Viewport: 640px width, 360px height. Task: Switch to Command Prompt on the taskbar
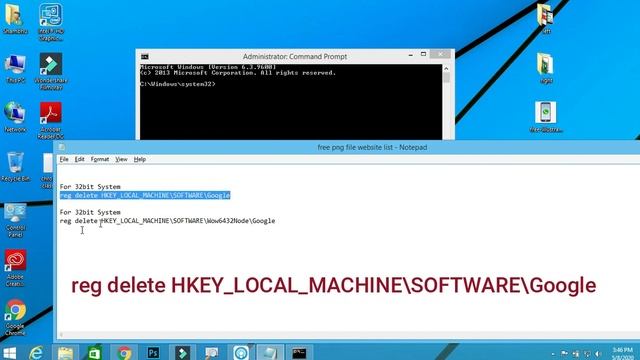[299, 352]
